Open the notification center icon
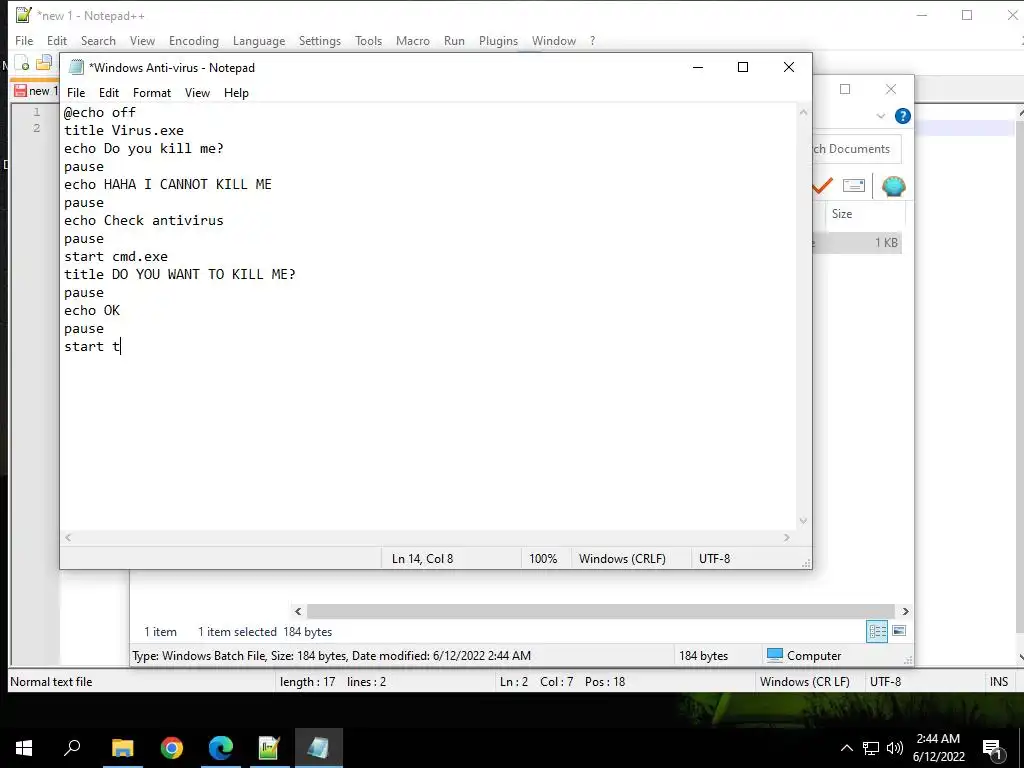 pos(993,748)
